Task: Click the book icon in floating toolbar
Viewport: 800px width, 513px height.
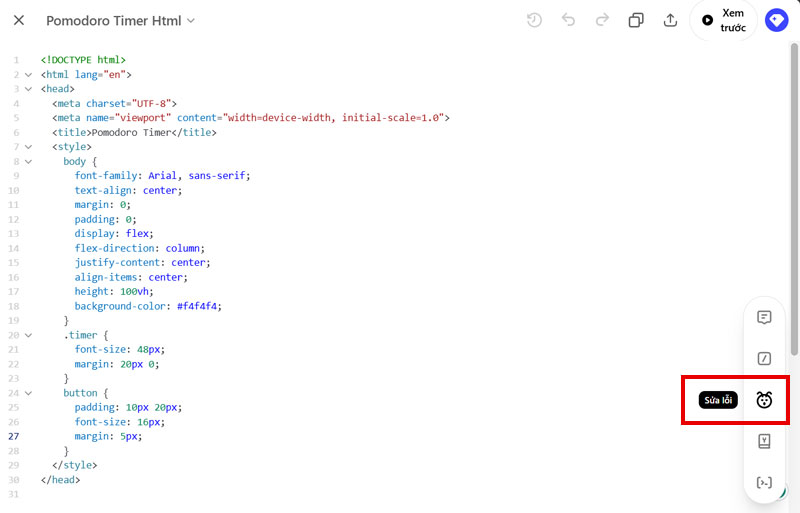Action: tap(764, 441)
